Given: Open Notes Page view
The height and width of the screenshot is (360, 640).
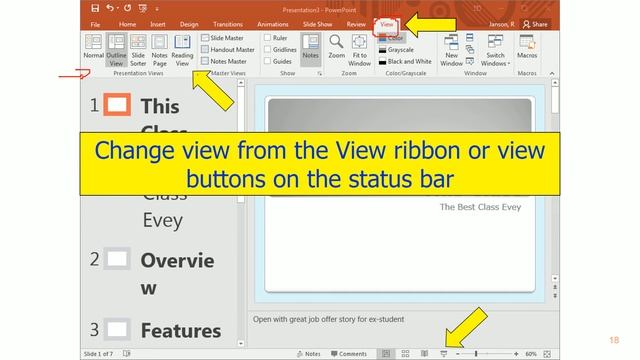Looking at the screenshot, I should click(x=159, y=50).
